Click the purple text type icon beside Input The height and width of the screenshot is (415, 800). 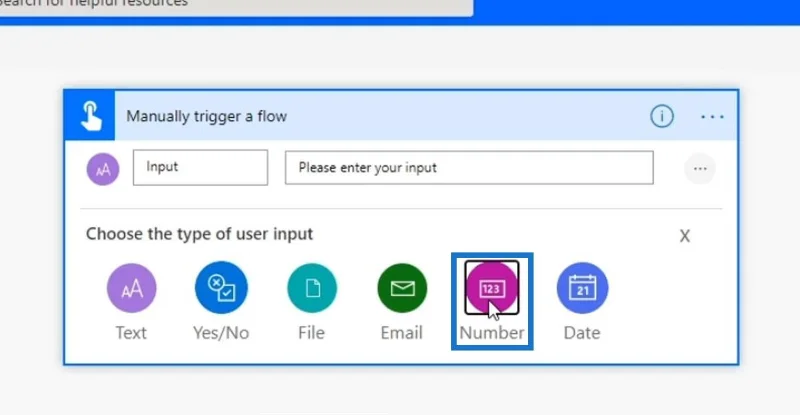click(x=103, y=169)
